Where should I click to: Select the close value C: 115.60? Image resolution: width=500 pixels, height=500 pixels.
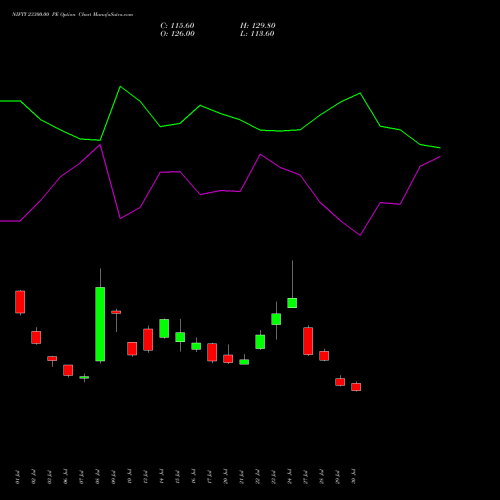177,26
